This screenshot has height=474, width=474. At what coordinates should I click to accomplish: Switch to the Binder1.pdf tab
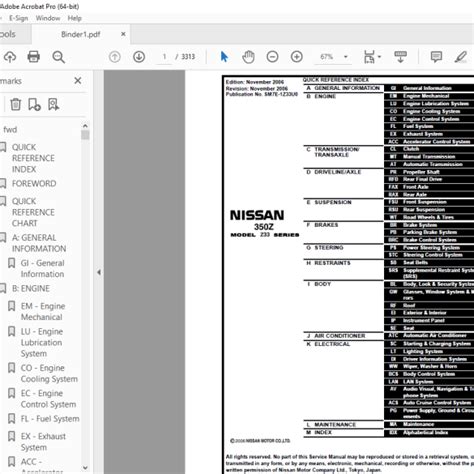[x=80, y=34]
